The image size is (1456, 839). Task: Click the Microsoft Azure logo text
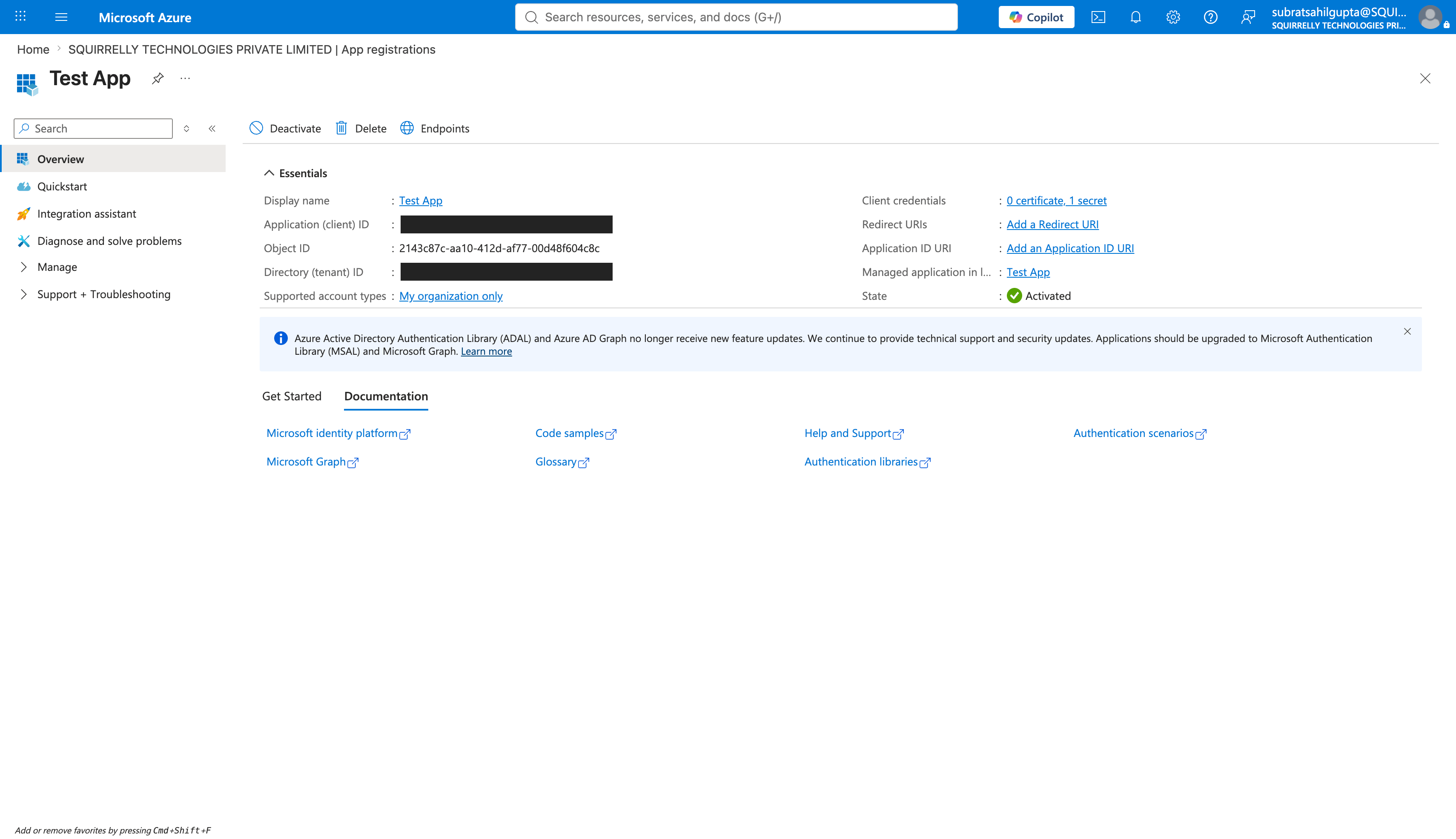click(x=145, y=17)
